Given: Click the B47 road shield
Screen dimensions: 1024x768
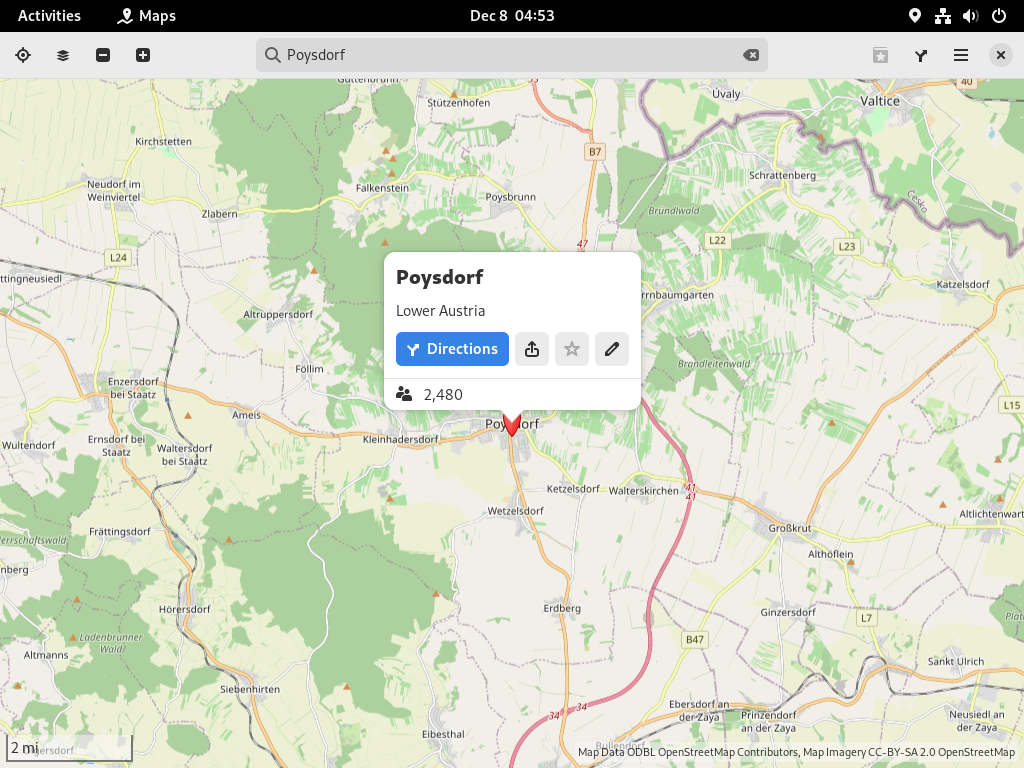Looking at the screenshot, I should point(695,639).
